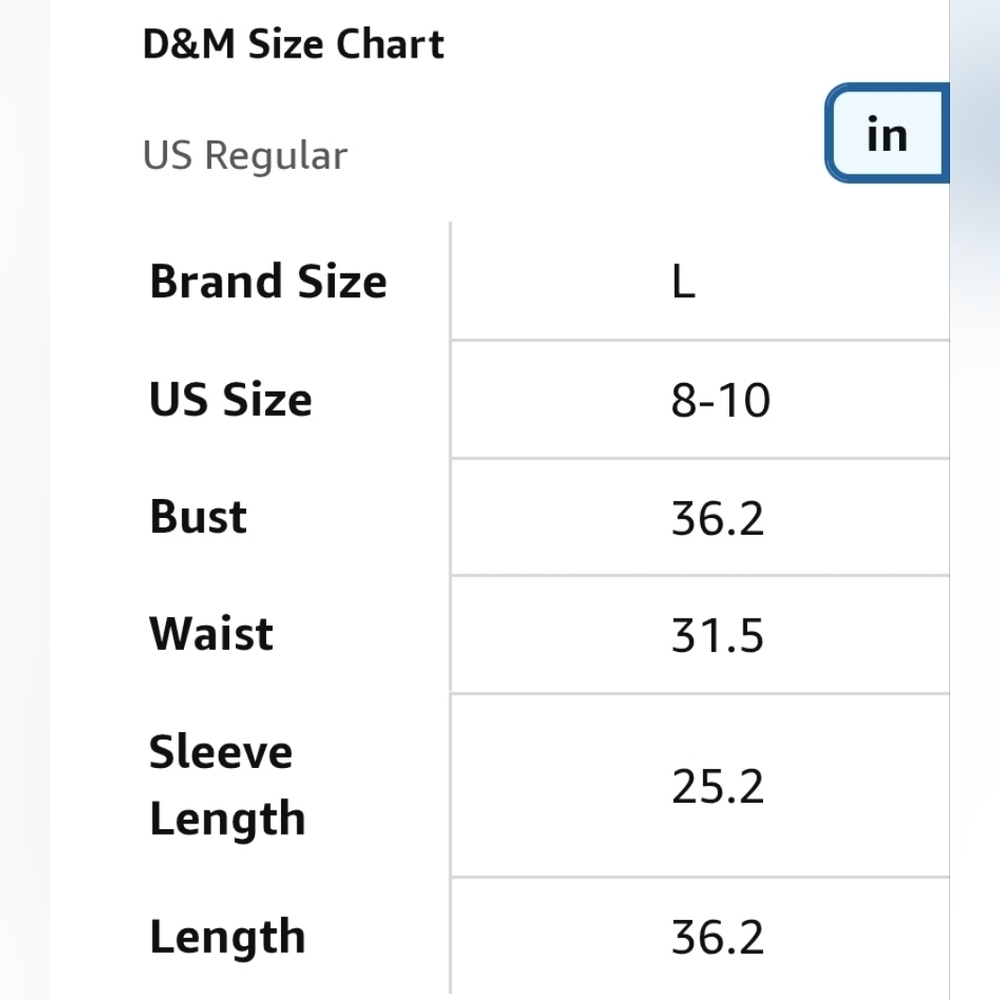Select the Bust measurement value 36.2
The height and width of the screenshot is (1000, 1000).
[717, 519]
